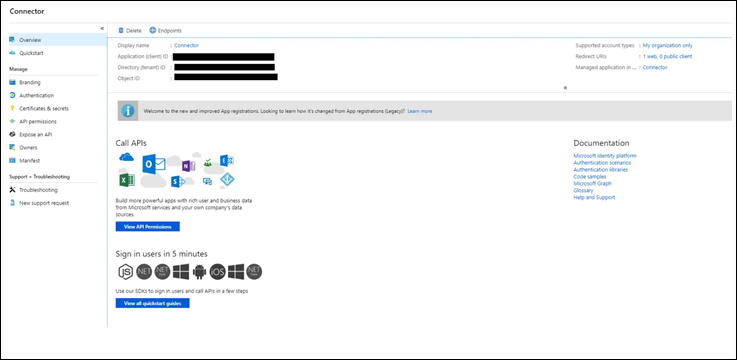Click the Delete trash can icon
The image size is (737, 360).
[x=121, y=31]
